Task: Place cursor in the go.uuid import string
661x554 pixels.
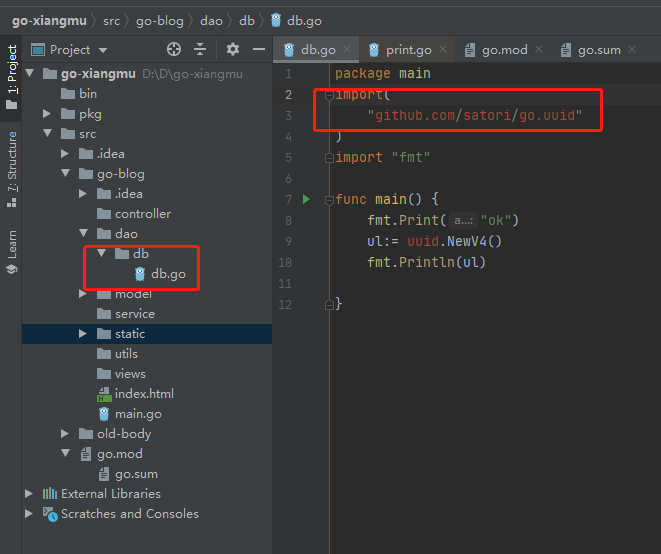Action: (x=474, y=115)
